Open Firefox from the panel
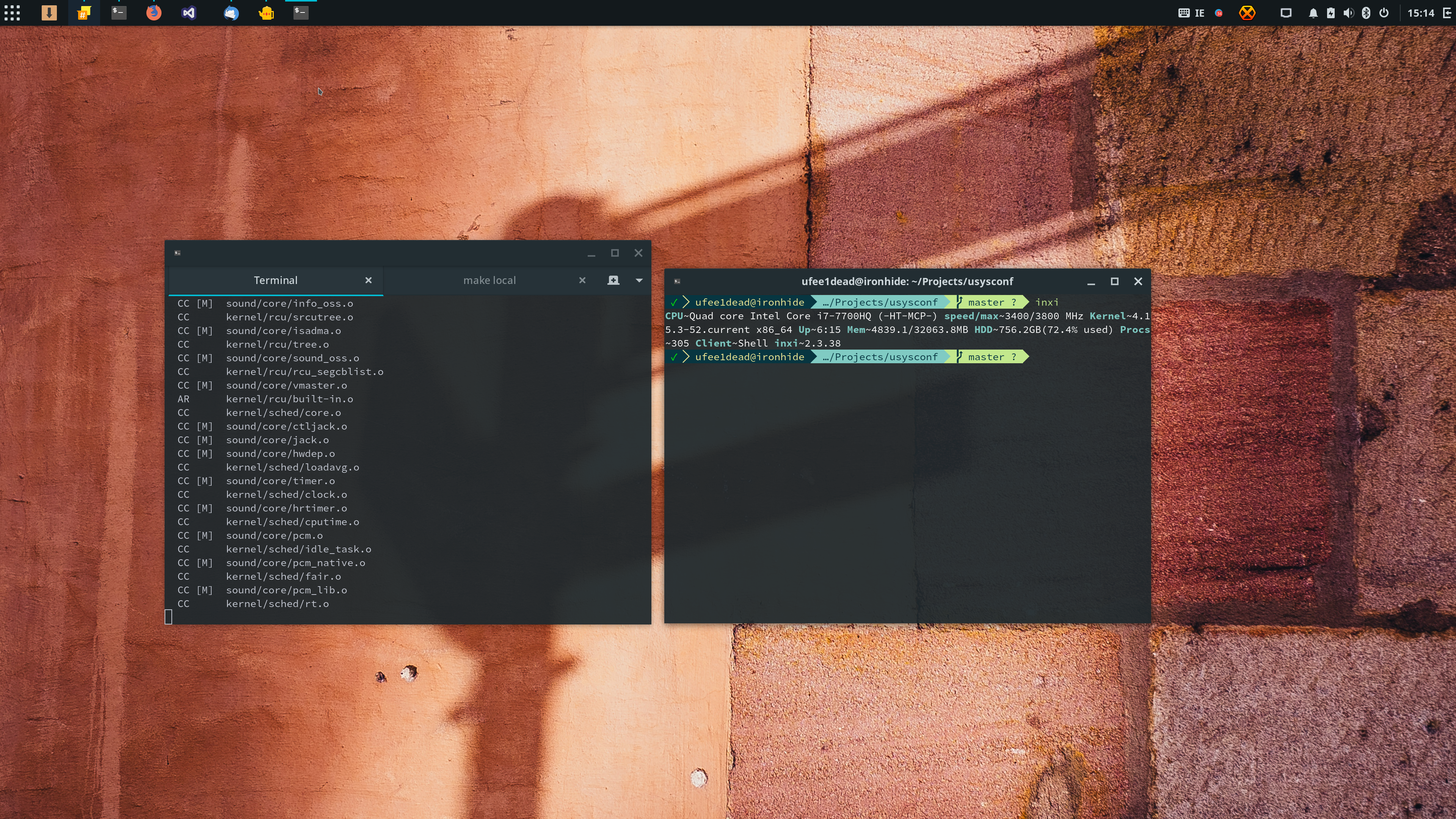The image size is (1456, 819). tap(154, 13)
